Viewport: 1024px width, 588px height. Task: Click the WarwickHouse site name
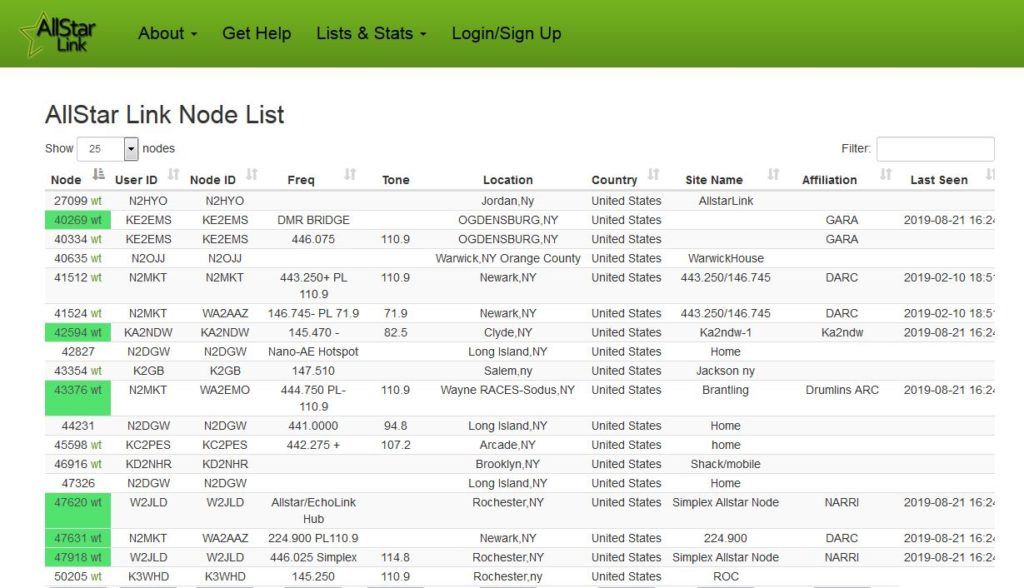click(726, 258)
